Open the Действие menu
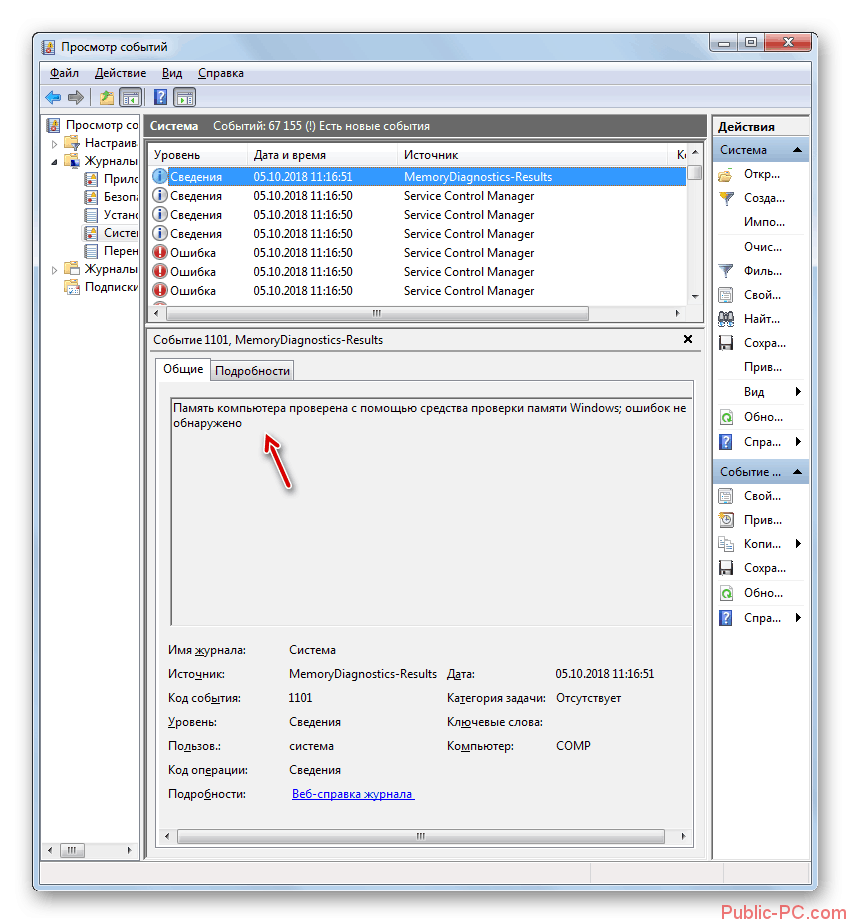This screenshot has width=851, height=924. (120, 73)
